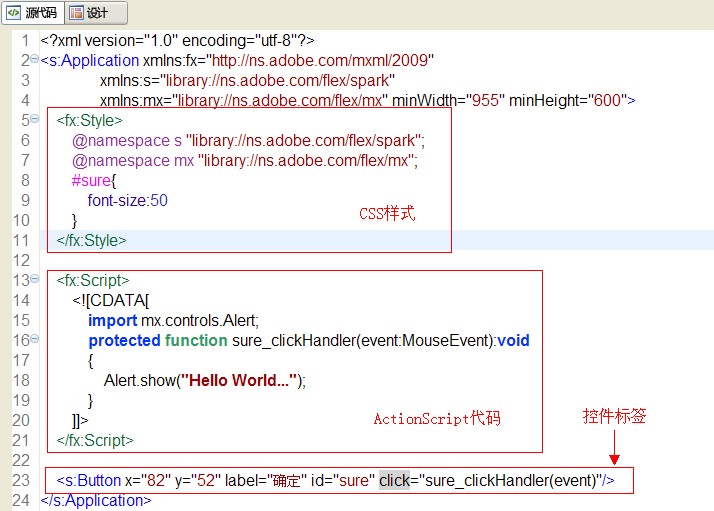
Task: Click the highlighted click attribute on line 23
Action: coord(395,480)
